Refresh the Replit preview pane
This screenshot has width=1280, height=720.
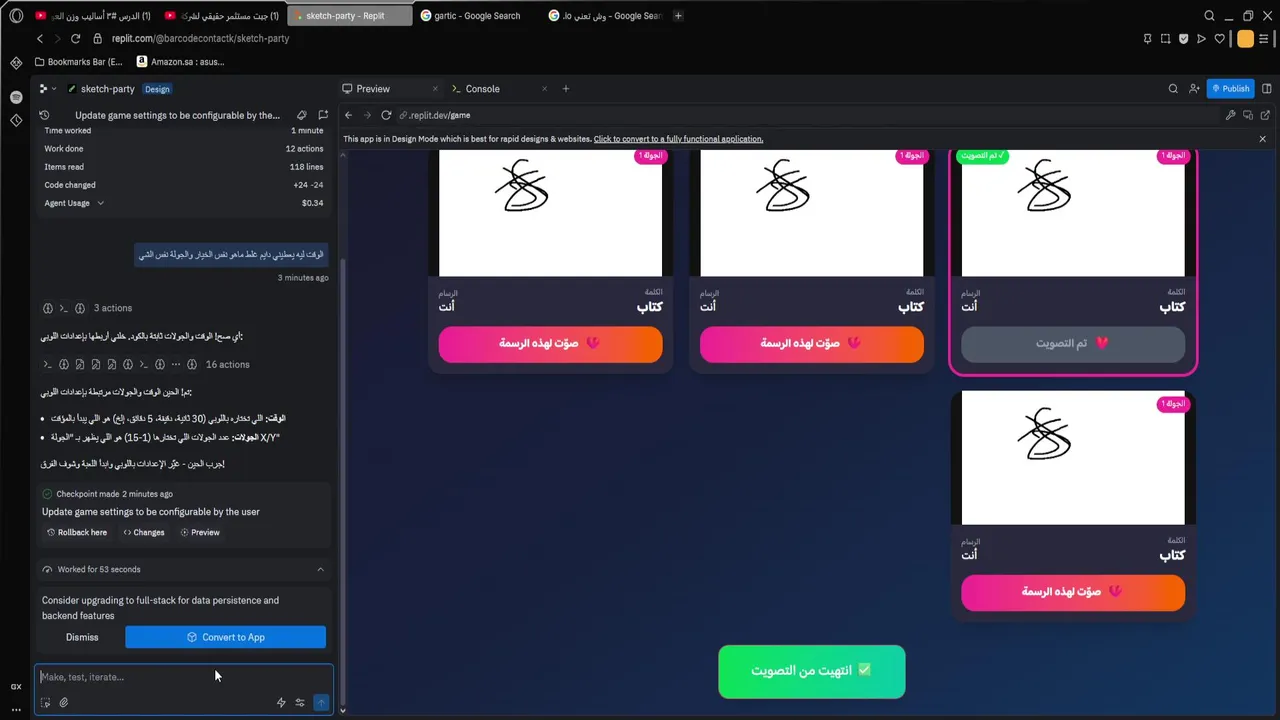coord(386,115)
